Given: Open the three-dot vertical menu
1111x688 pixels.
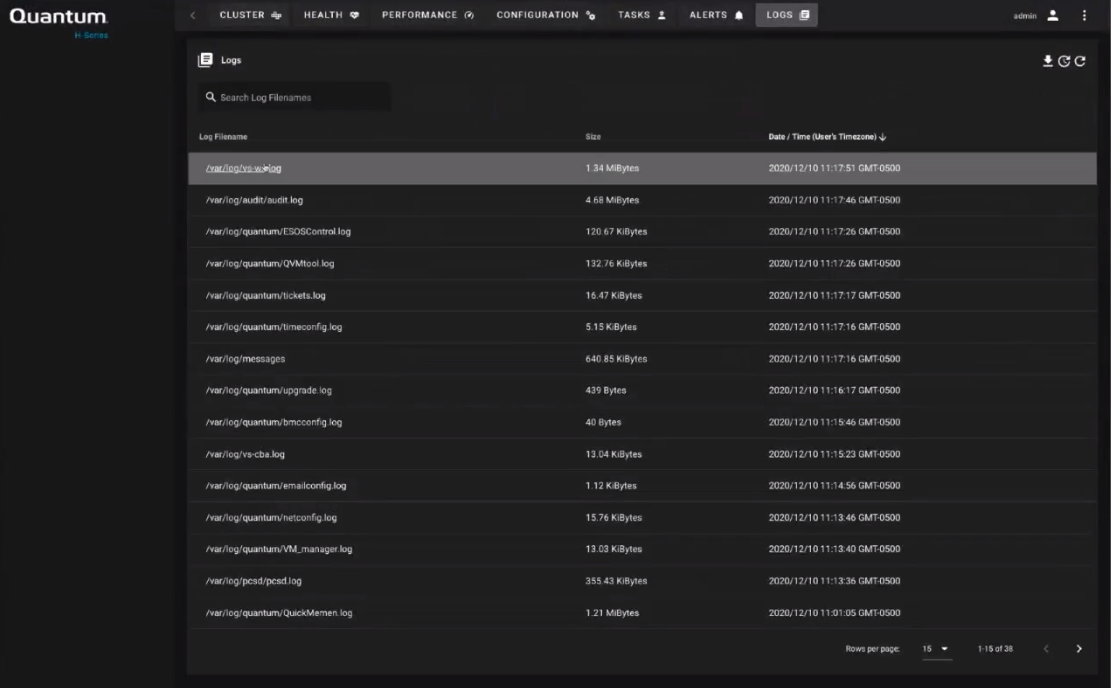Looking at the screenshot, I should (1084, 15).
